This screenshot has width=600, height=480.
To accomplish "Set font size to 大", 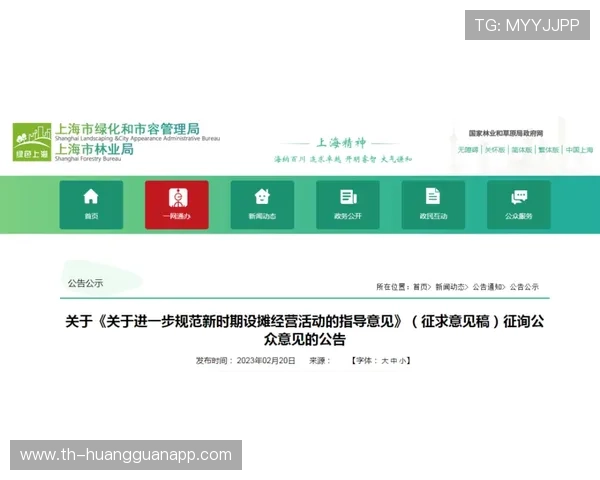I will coord(385,361).
